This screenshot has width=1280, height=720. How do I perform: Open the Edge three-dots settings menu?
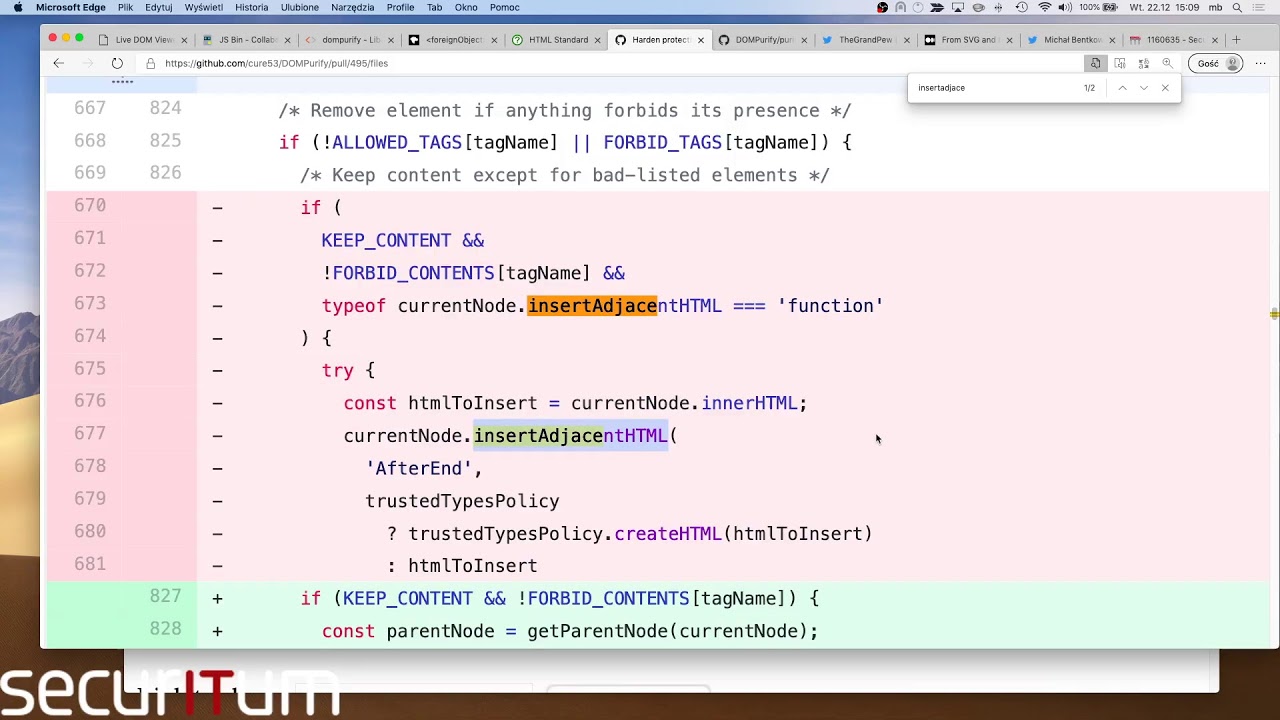click(x=1261, y=63)
